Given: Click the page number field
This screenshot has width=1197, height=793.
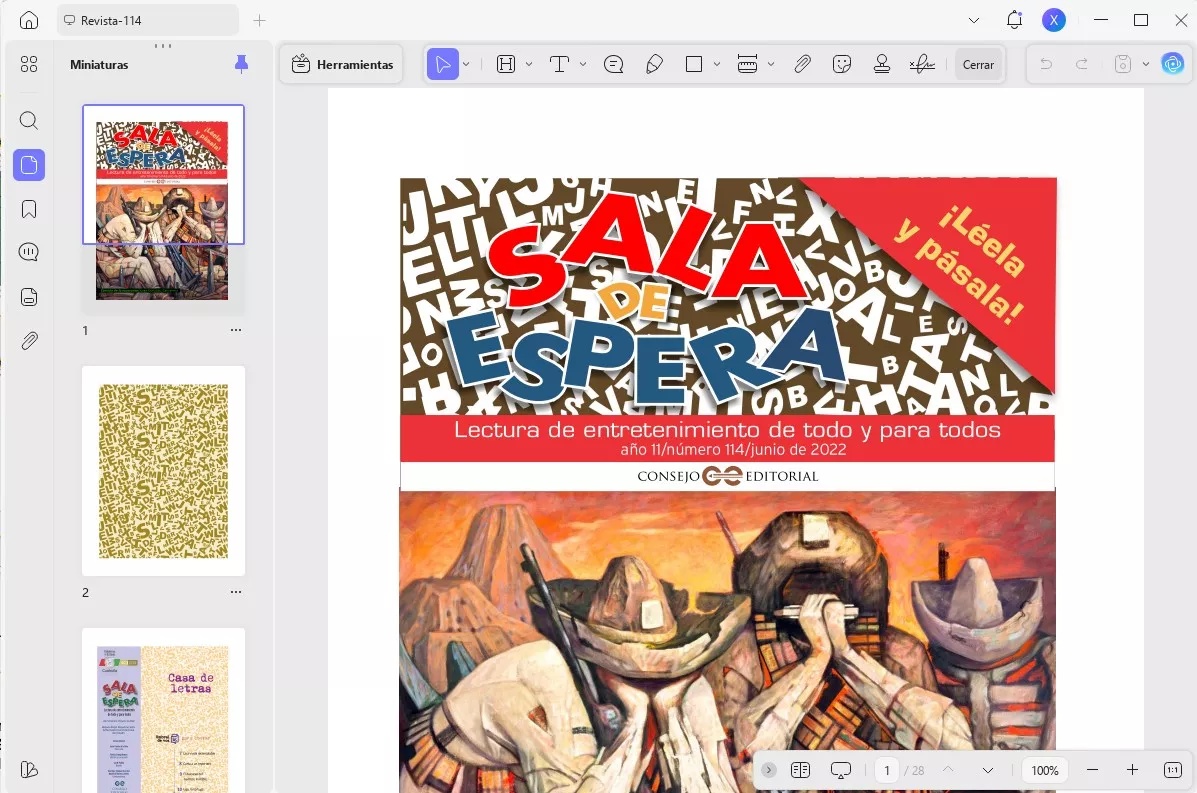Looking at the screenshot, I should [887, 770].
